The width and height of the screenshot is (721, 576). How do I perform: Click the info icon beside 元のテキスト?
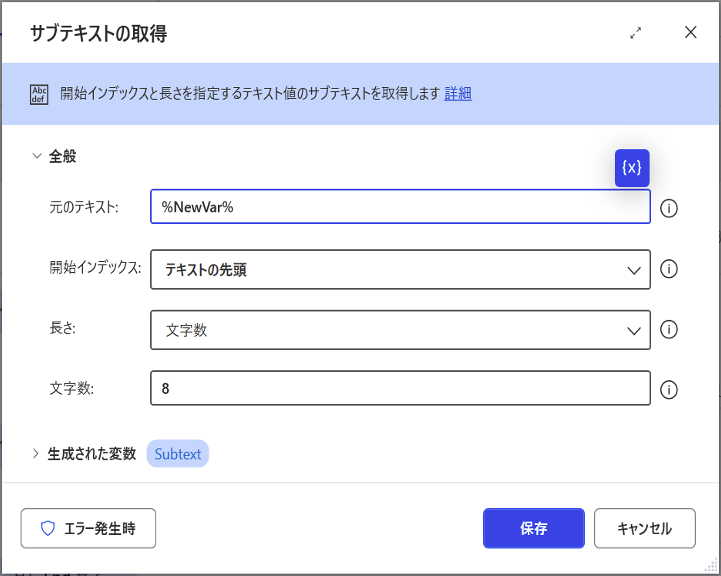(670, 208)
